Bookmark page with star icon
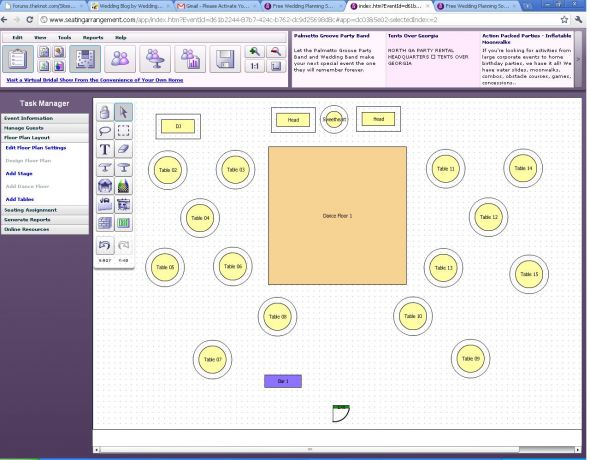Screen dimensions: 590x460 click(x=564, y=20)
